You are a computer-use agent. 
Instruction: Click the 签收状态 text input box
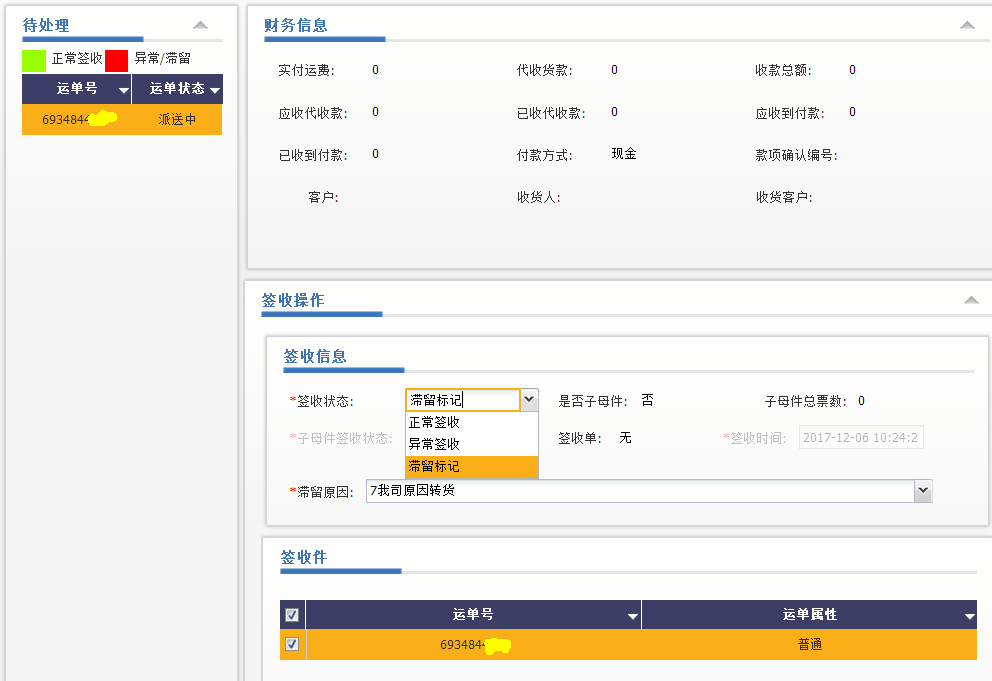[462, 400]
